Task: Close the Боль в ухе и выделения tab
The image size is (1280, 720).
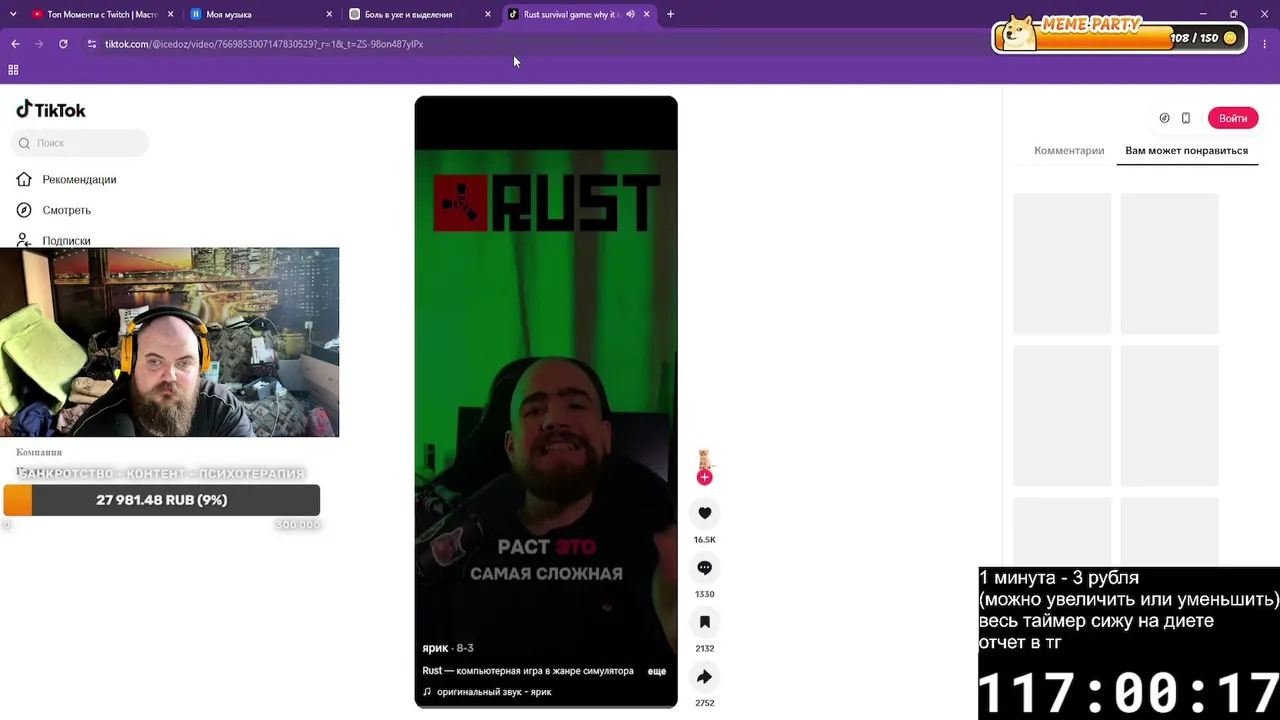Action: (x=488, y=14)
